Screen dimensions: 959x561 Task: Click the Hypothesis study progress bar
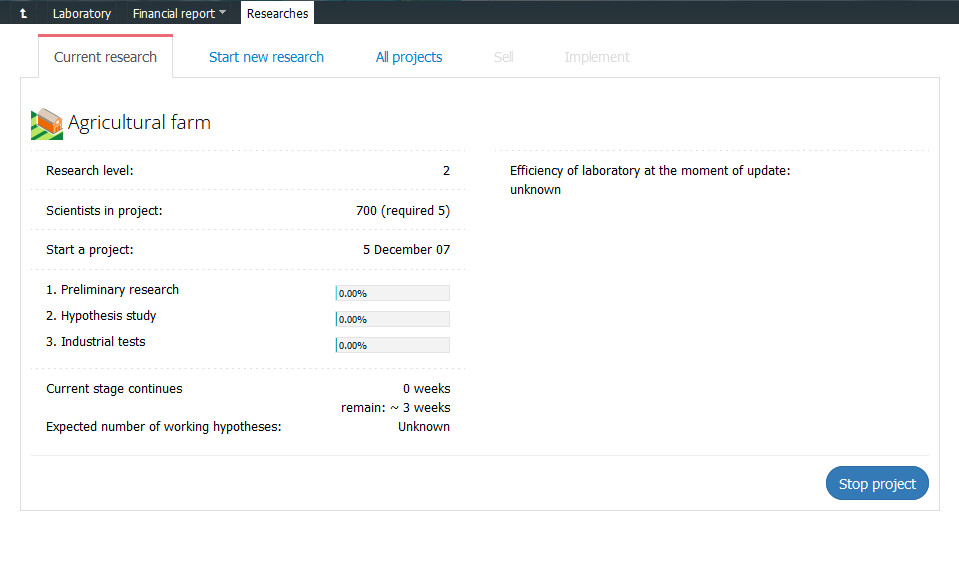(392, 319)
